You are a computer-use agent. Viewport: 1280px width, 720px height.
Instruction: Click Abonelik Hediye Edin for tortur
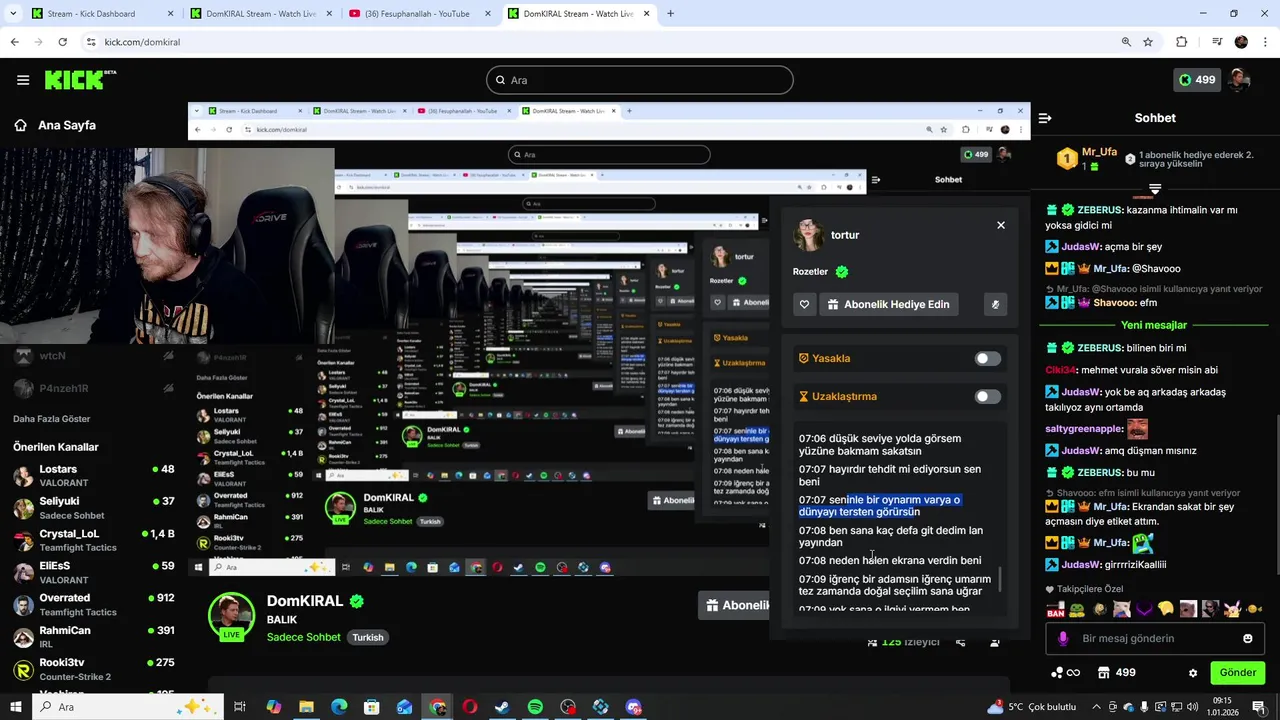pyautogui.click(x=888, y=304)
